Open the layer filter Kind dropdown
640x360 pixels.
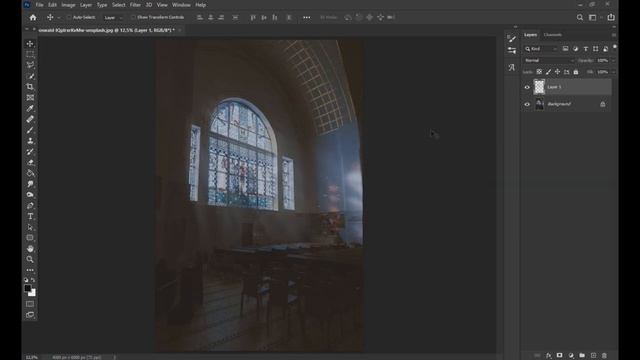[541, 49]
